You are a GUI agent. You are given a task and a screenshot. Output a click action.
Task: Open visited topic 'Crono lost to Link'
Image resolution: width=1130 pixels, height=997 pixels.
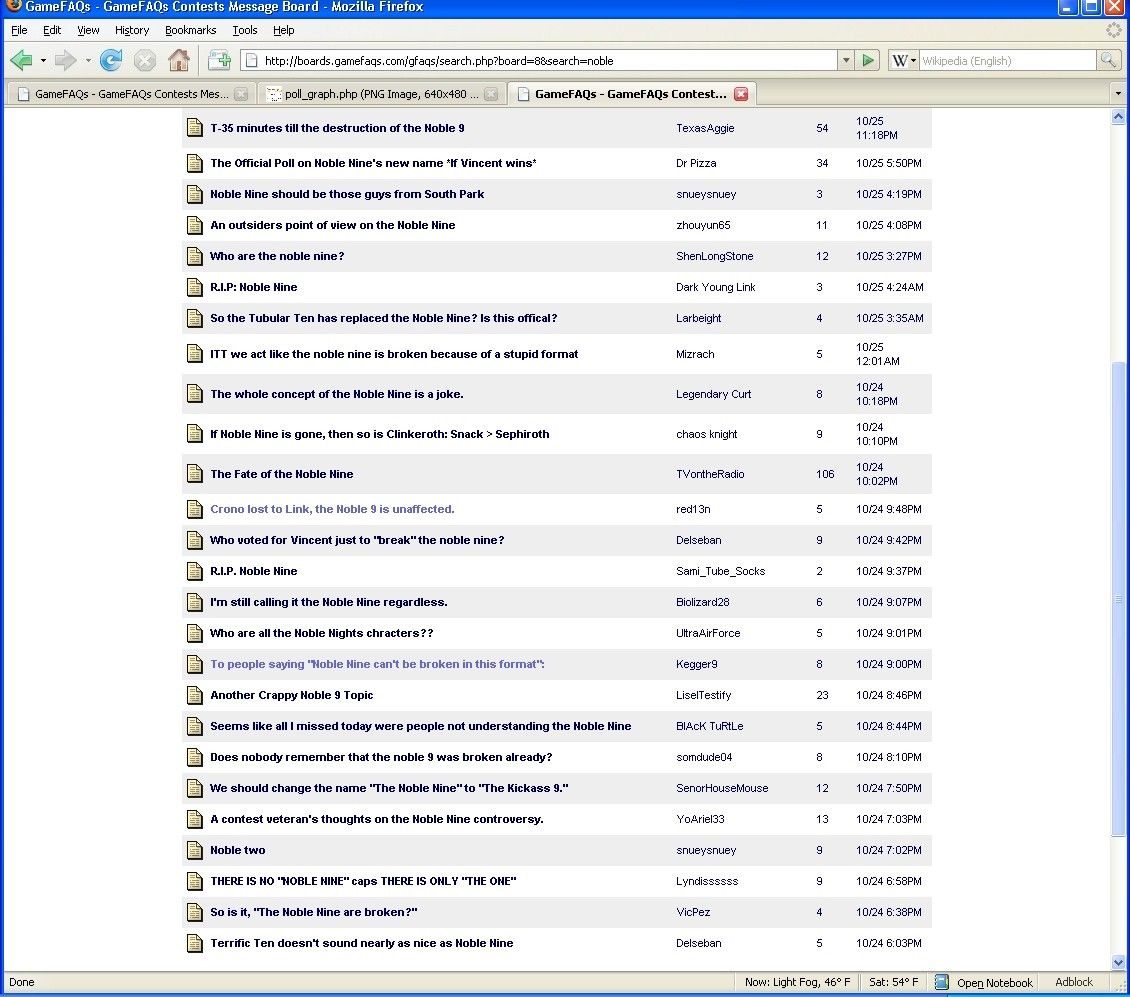[x=332, y=509]
